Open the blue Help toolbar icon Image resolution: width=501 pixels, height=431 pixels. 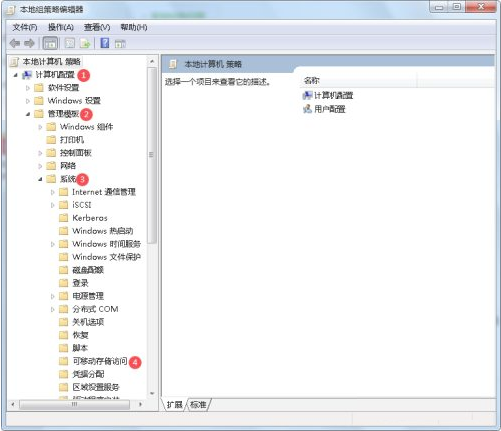105,43
